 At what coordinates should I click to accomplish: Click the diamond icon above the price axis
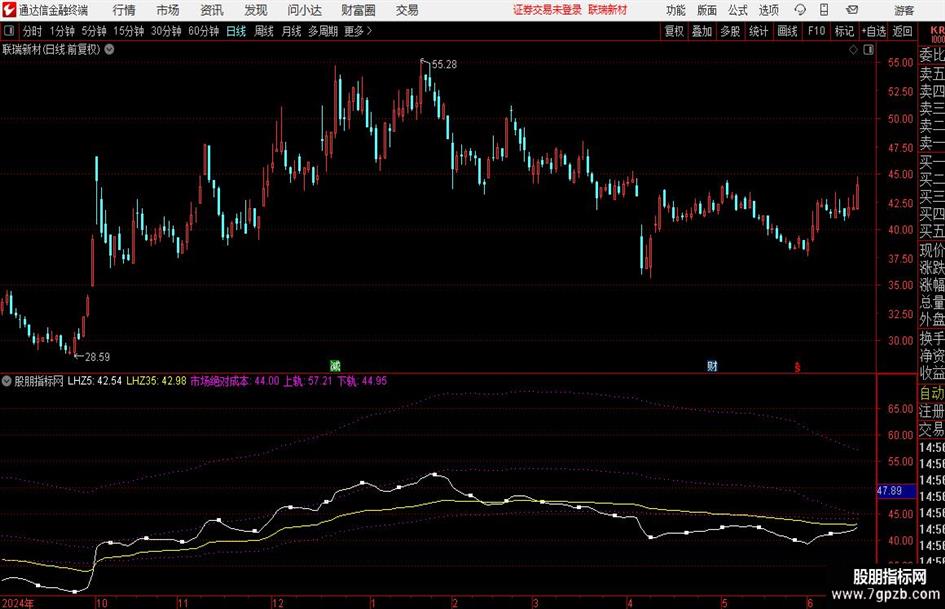pos(853,50)
